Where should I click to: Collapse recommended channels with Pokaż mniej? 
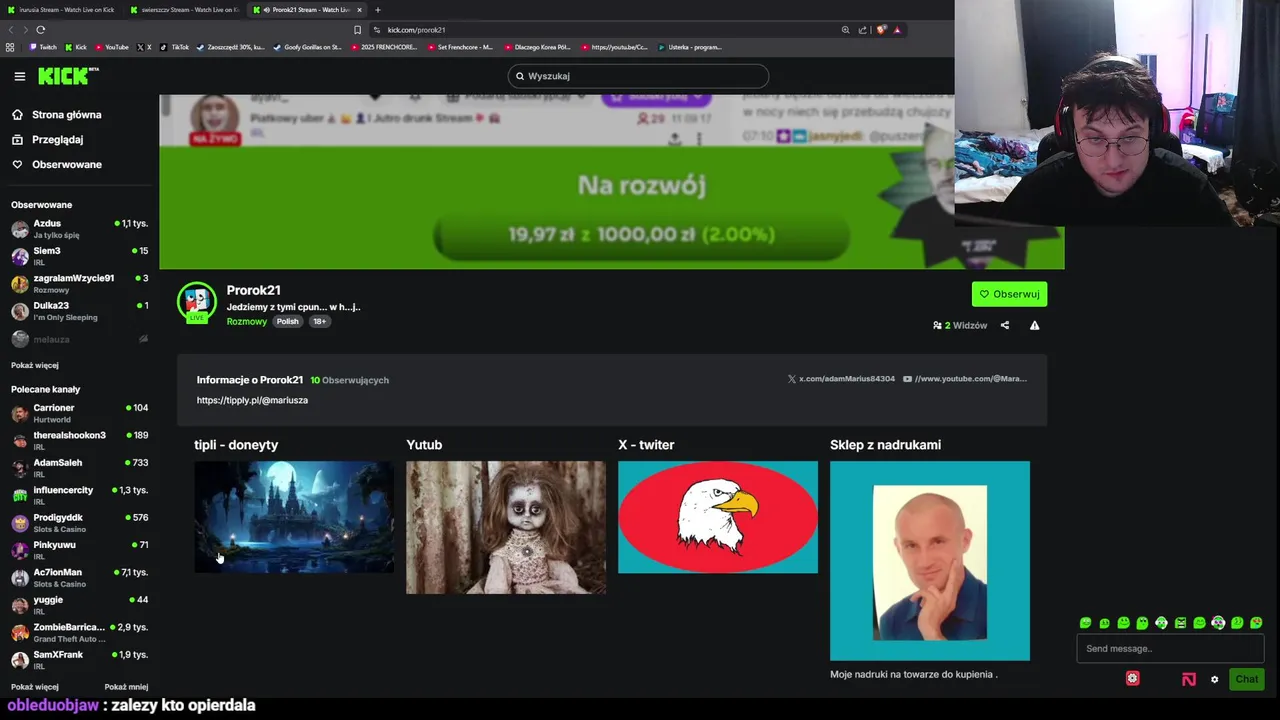126,687
